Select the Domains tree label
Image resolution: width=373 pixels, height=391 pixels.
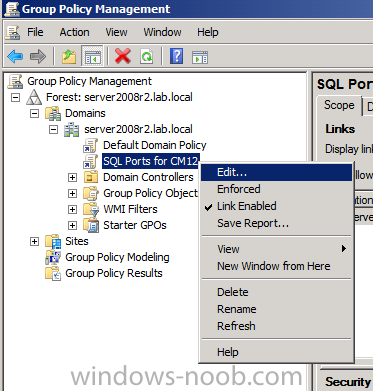(85, 113)
